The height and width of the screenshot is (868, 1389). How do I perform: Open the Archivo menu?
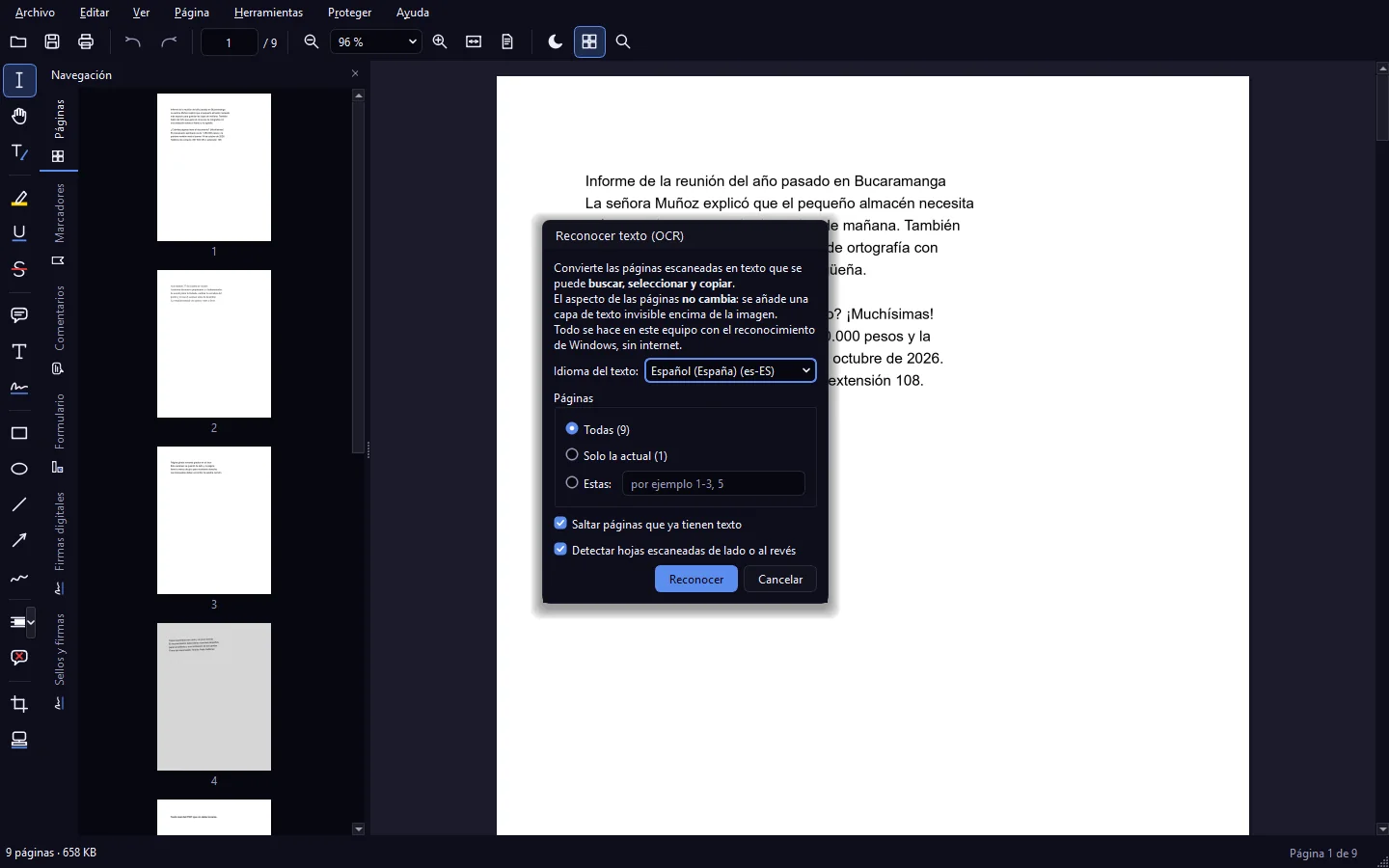click(35, 13)
